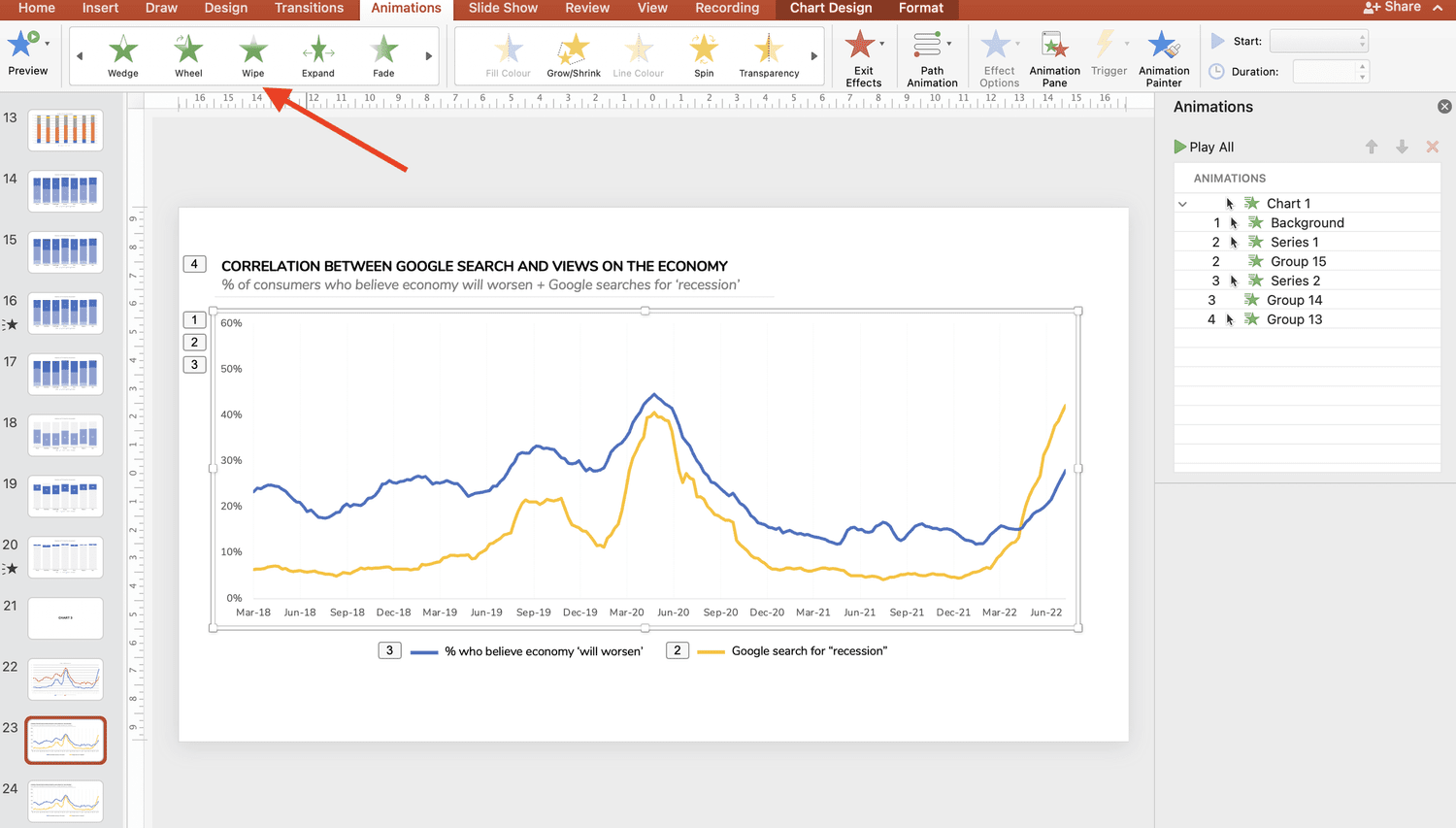Increase Duration with the stepper arrow
Screen dimensions: 1456x828
tap(1363, 66)
